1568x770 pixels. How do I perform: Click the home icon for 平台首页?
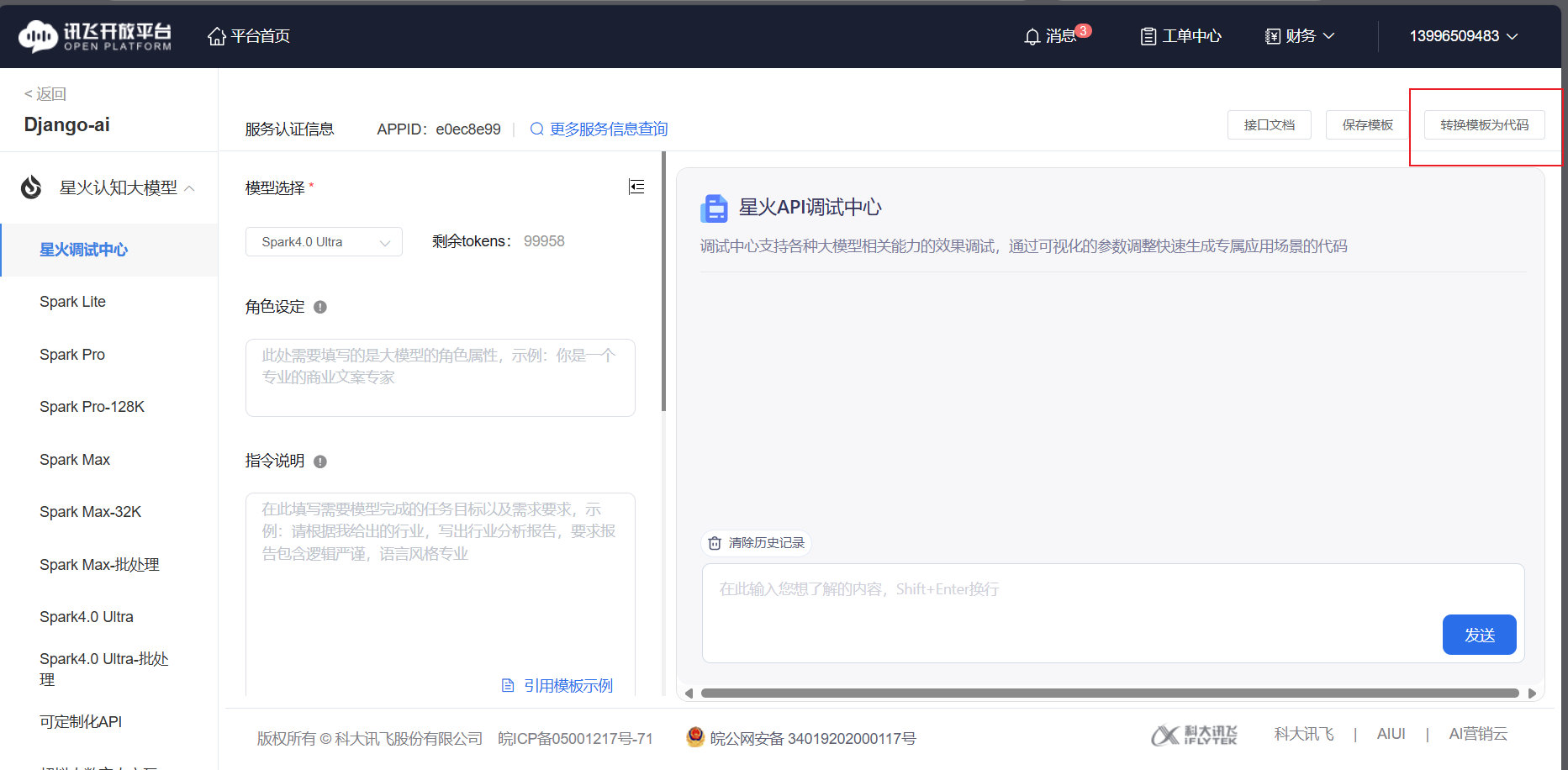pos(217,36)
